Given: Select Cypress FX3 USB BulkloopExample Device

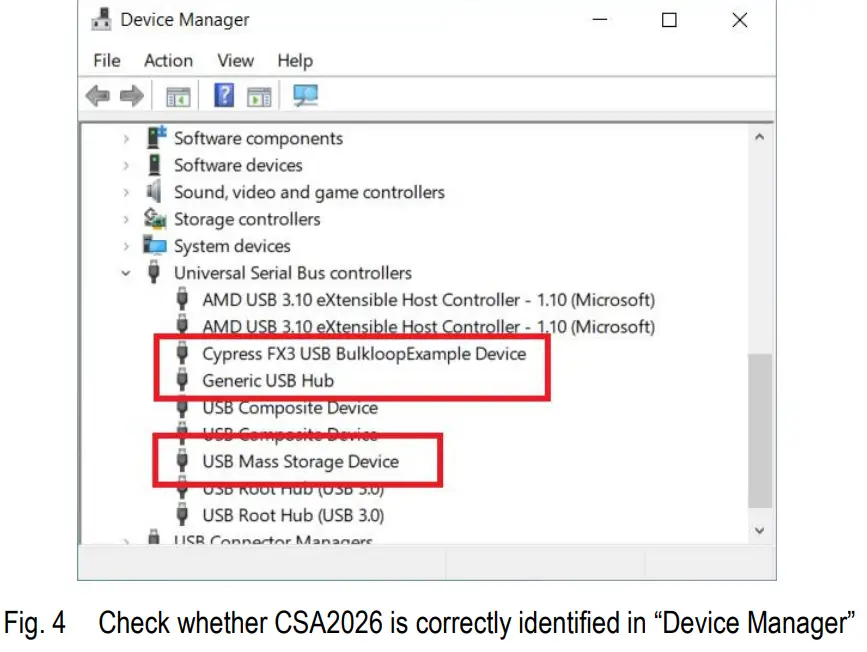Looking at the screenshot, I should [x=364, y=354].
